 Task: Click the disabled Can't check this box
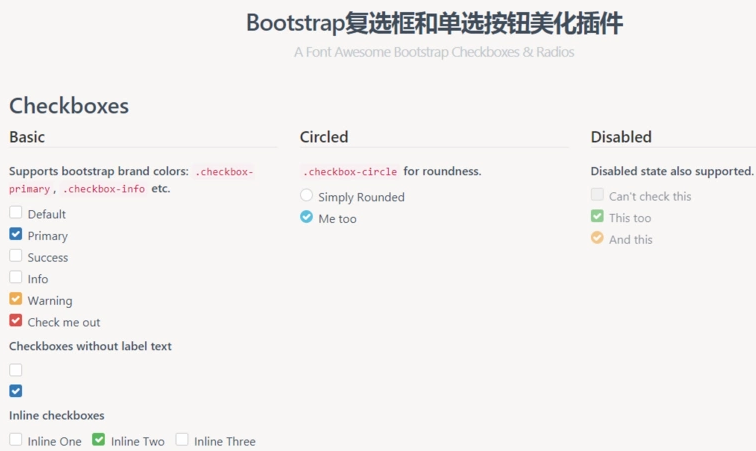coord(597,195)
